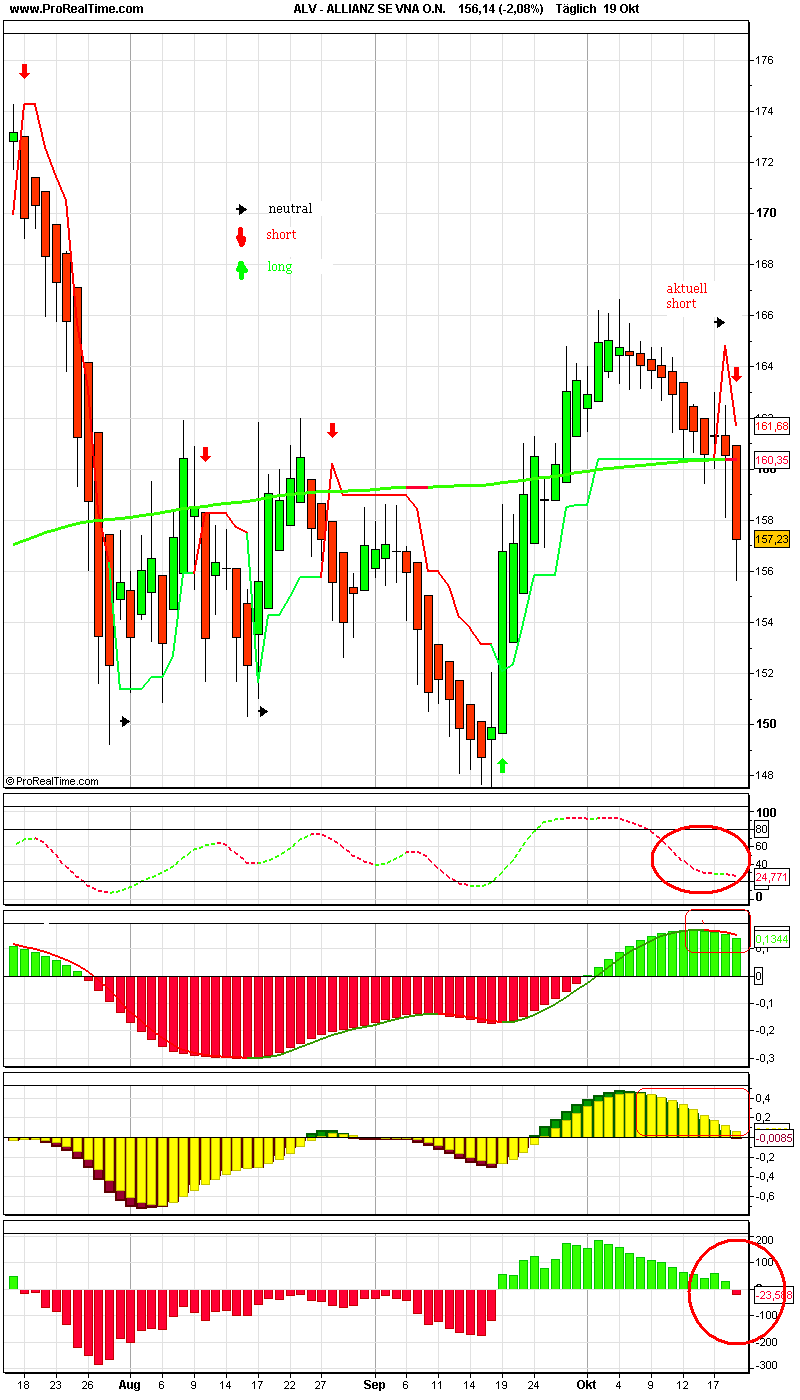
Task: Toggle the "neutral" legend text entry
Action: coord(288,209)
